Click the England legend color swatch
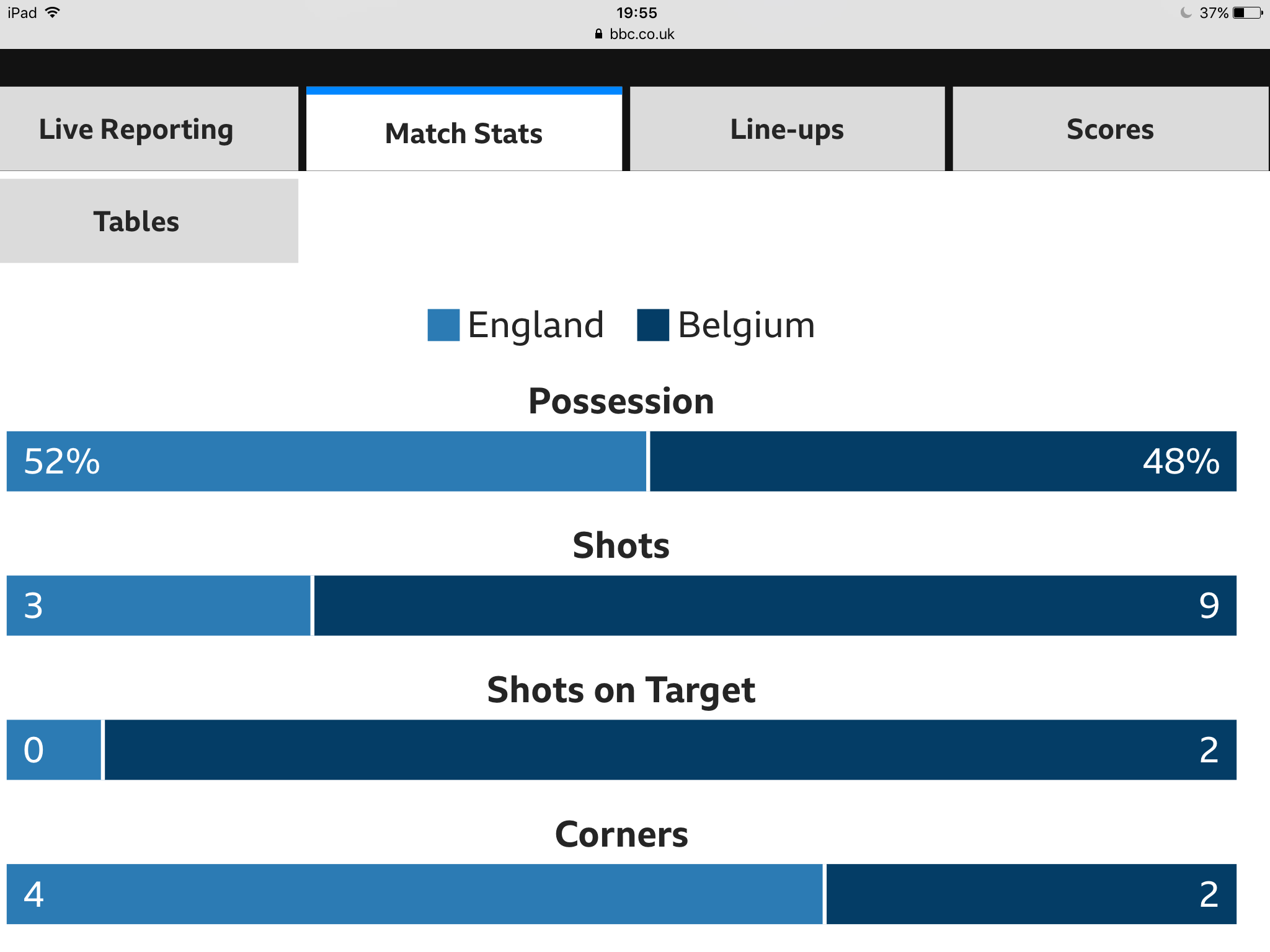1270x952 pixels. tap(443, 325)
